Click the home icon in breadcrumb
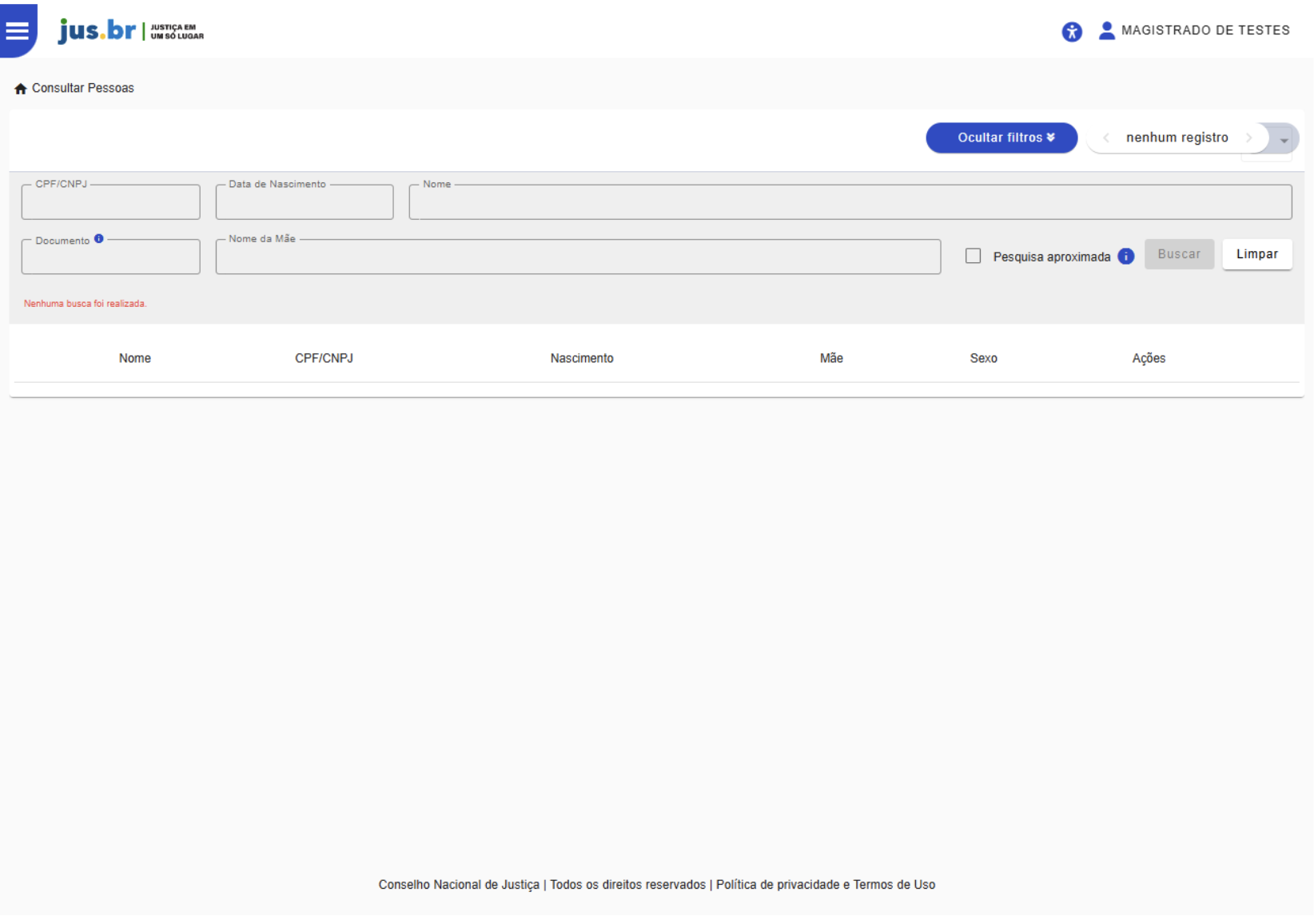Screen dimensions: 1314x924 tap(21, 89)
